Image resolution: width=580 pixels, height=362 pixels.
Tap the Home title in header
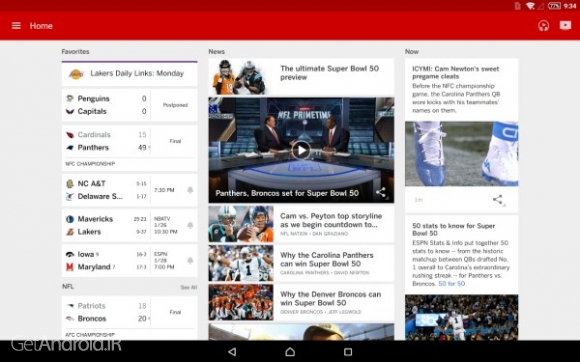point(41,26)
